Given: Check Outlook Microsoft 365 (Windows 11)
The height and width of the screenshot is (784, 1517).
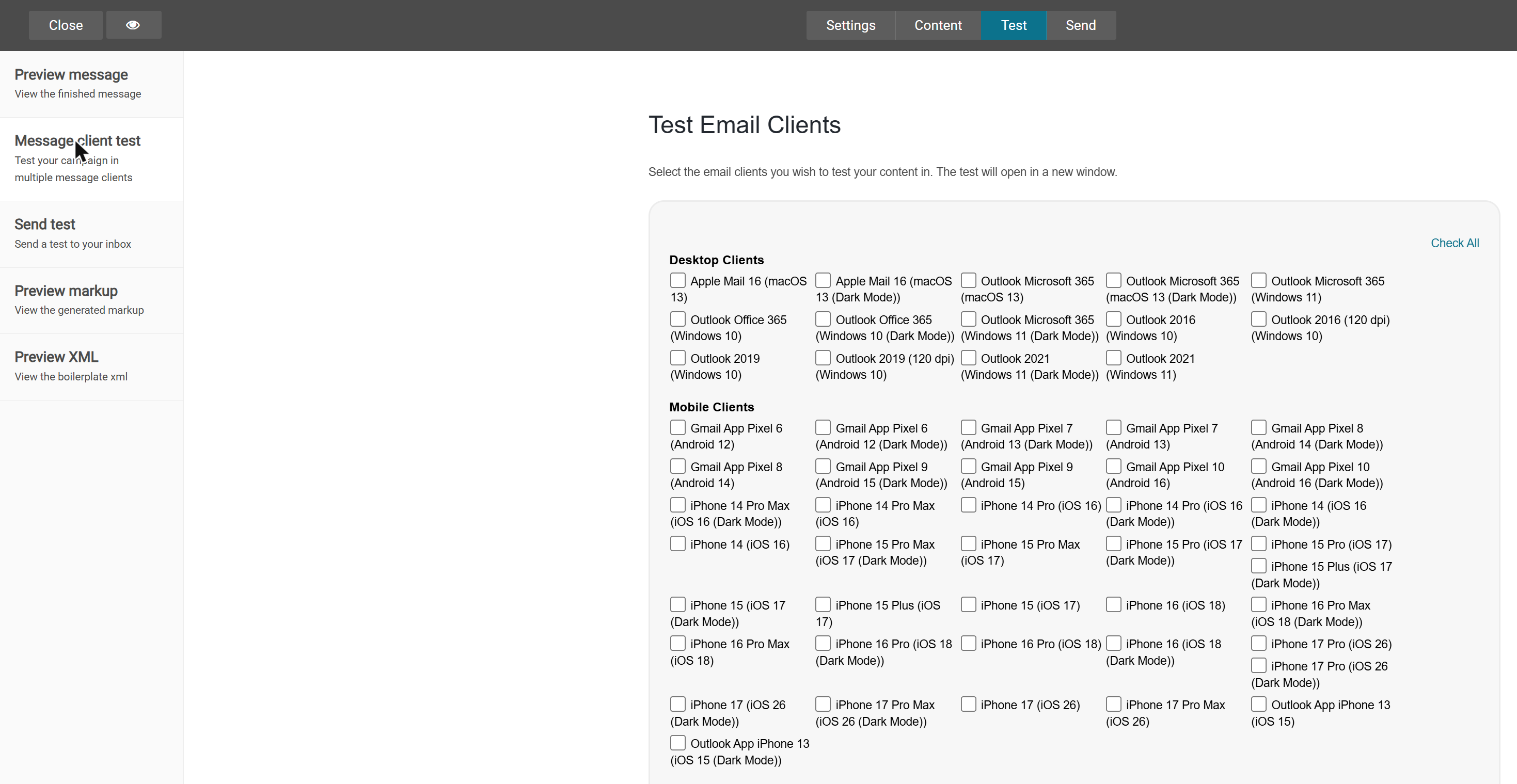Looking at the screenshot, I should [1259, 281].
